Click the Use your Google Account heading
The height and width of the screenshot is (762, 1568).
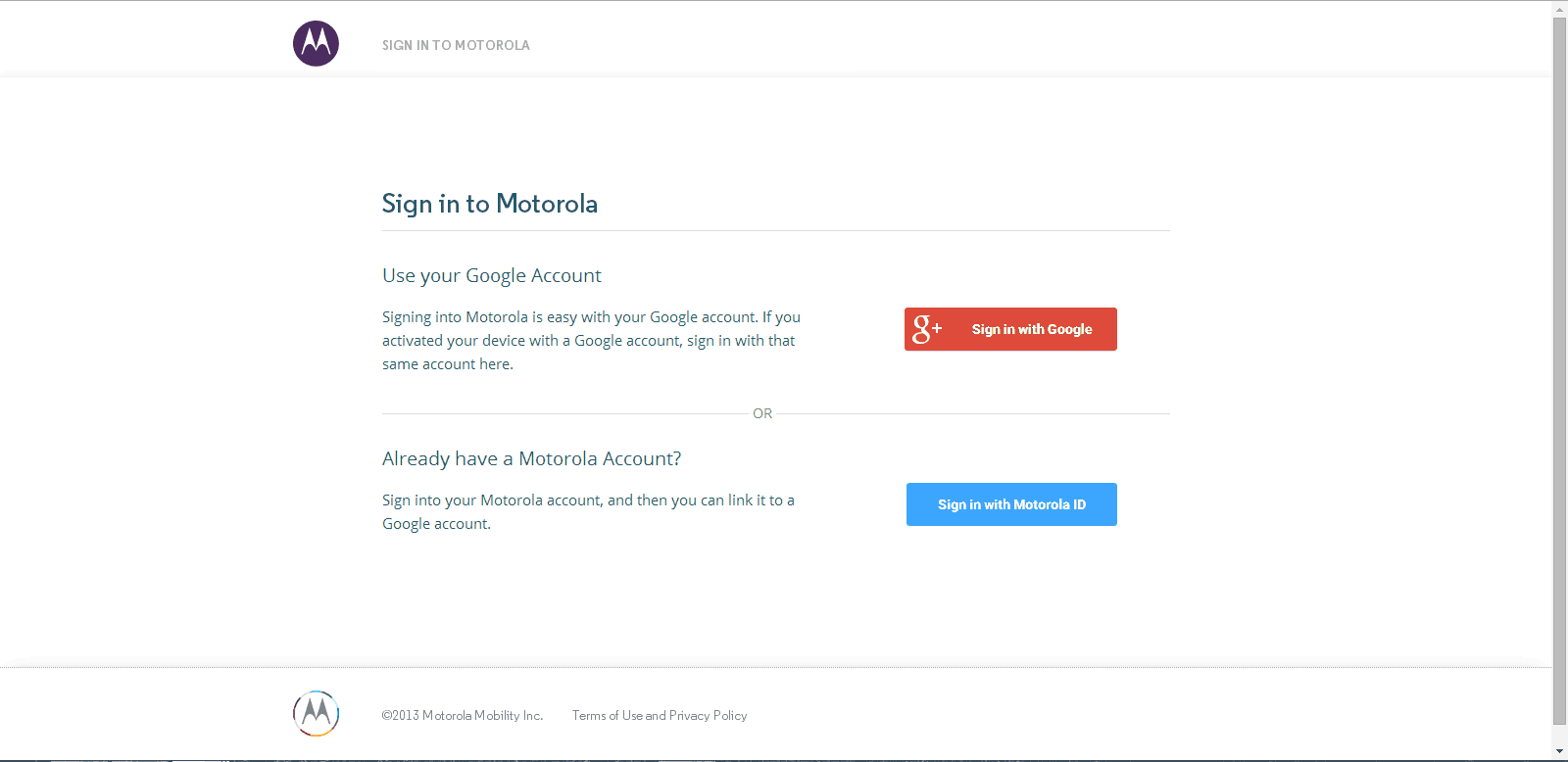492,276
